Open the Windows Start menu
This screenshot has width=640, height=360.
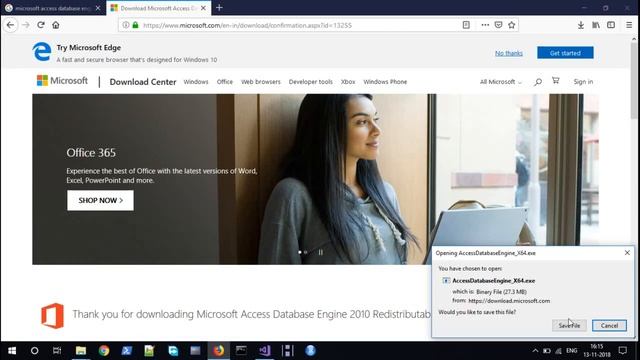click(x=12, y=351)
